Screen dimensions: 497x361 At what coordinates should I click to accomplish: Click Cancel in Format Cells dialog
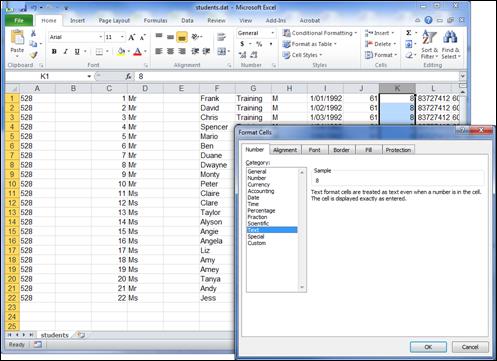pos(470,347)
